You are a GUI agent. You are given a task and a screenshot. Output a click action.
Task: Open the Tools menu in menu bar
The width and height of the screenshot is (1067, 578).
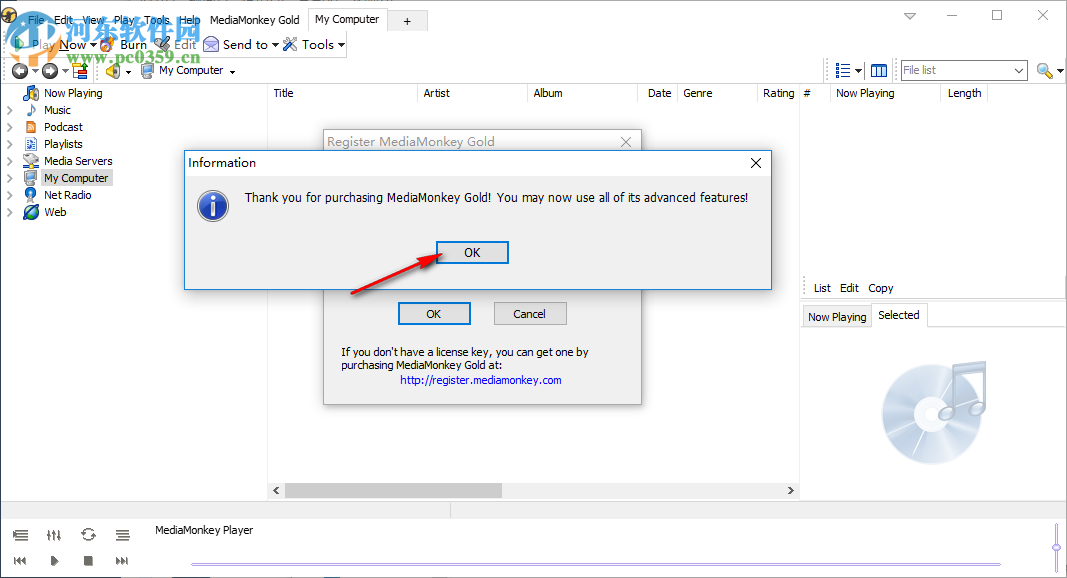point(157,20)
